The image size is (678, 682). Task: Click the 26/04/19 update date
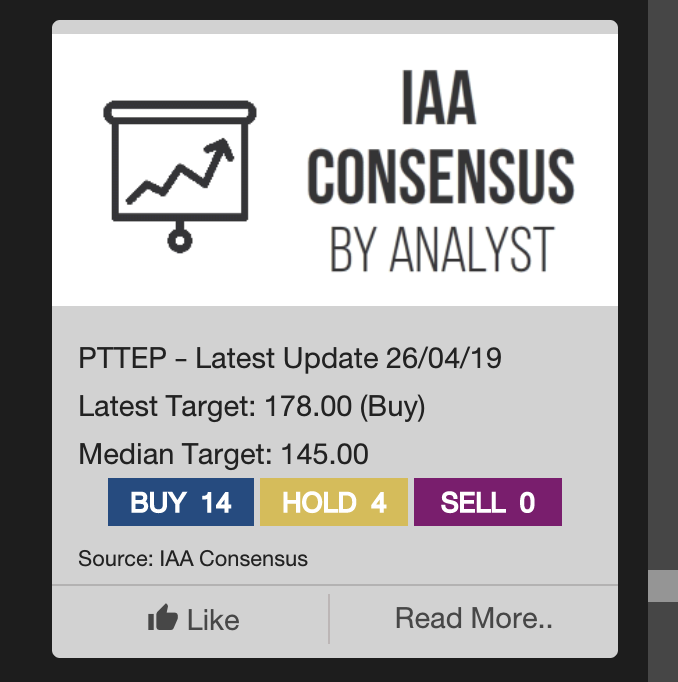coord(444,358)
